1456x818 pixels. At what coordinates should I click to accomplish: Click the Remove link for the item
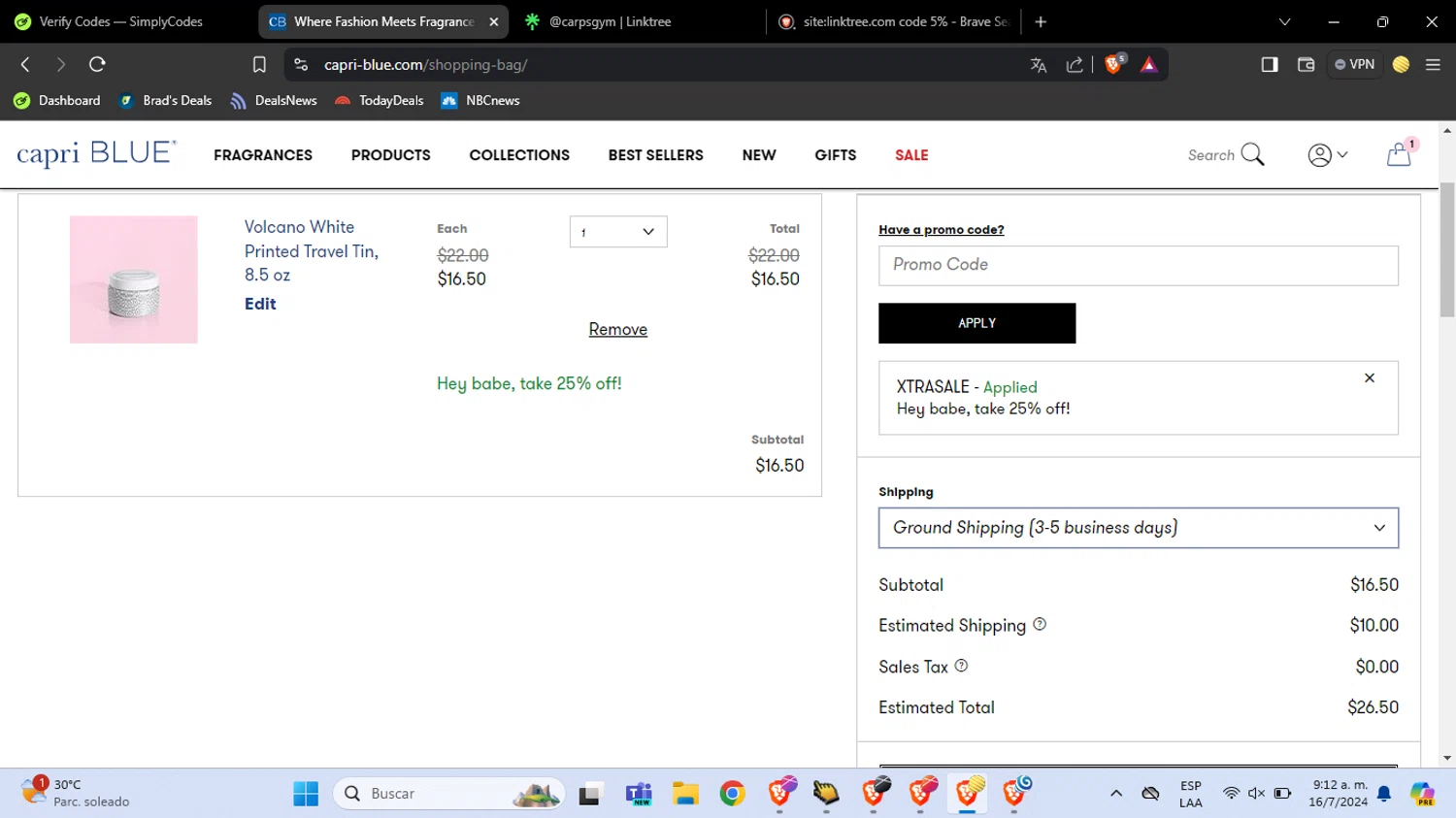click(617, 329)
